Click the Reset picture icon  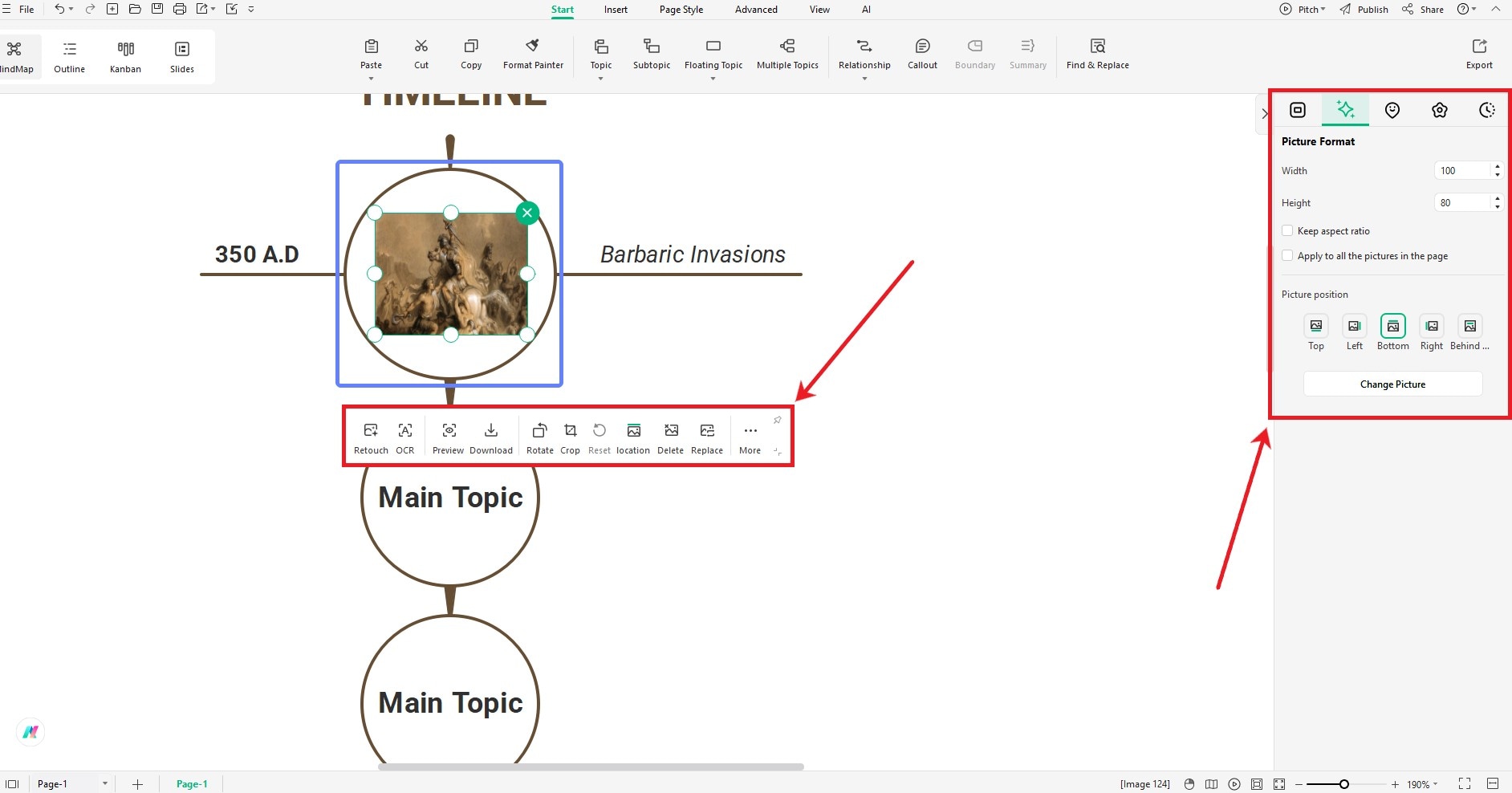[600, 431]
